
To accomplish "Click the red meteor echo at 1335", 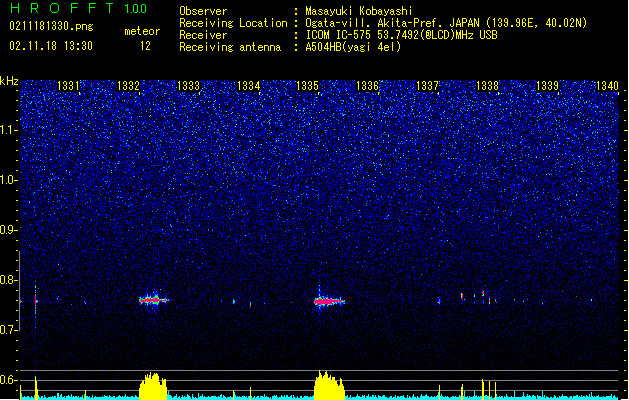I will (x=329, y=301).
